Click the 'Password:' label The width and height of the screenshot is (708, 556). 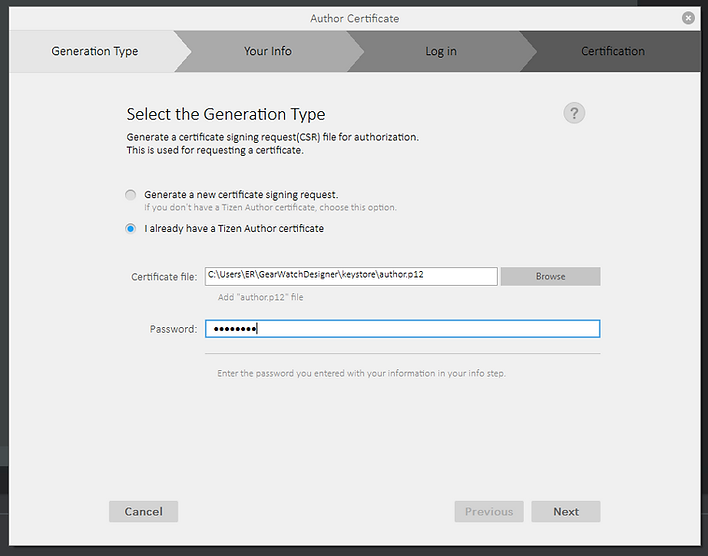[x=173, y=329]
